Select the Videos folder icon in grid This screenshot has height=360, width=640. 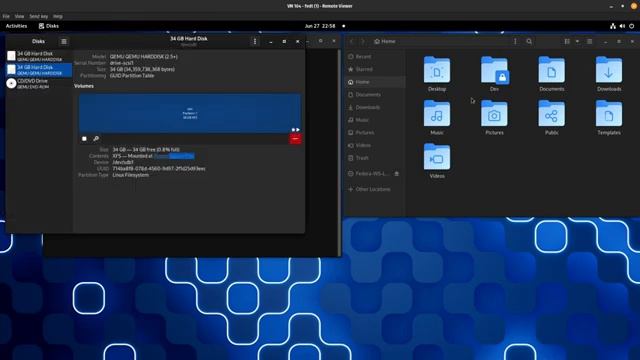coord(437,161)
